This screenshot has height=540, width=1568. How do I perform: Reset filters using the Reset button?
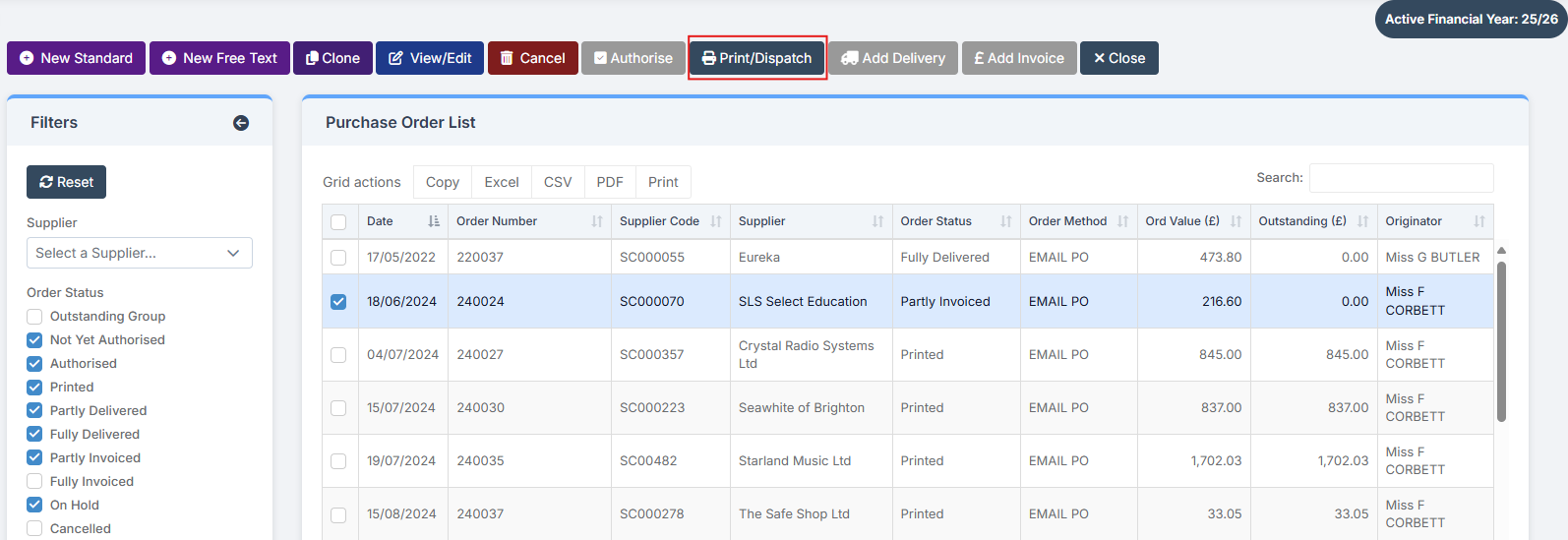pos(66,182)
